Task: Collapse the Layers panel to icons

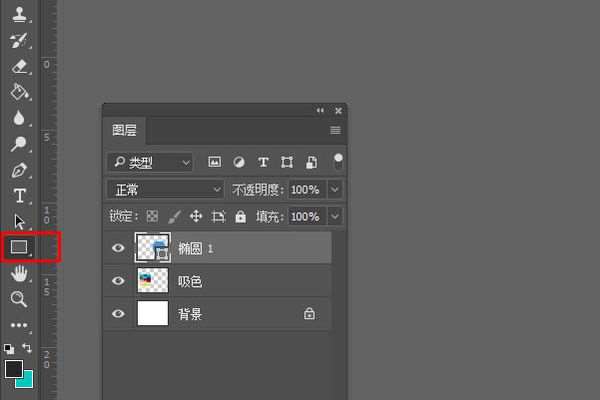Action: 320,111
